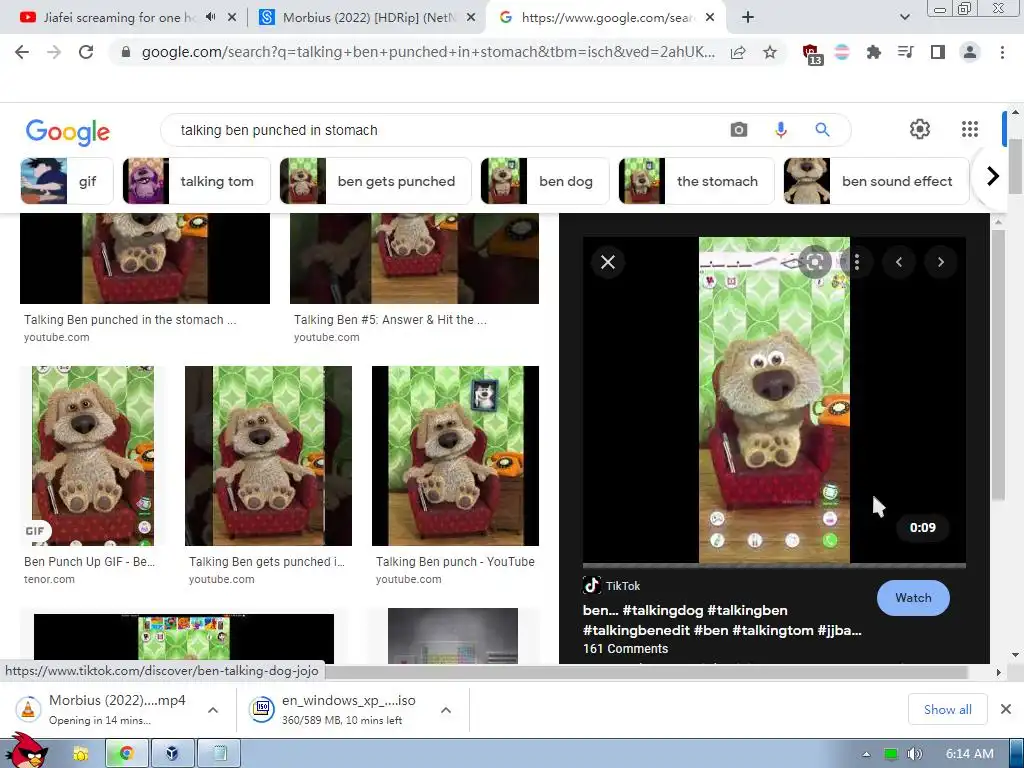
Task: Expand the tab search dropdown arrow
Action: pos(904,17)
